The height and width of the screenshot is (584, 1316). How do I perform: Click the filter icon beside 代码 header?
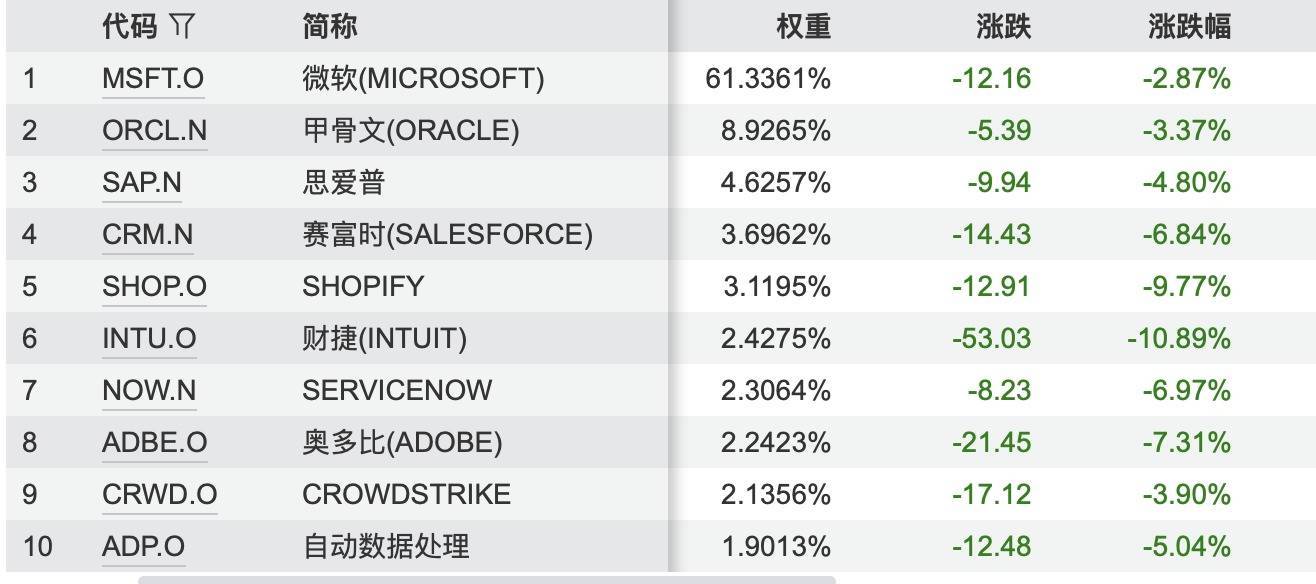181,27
